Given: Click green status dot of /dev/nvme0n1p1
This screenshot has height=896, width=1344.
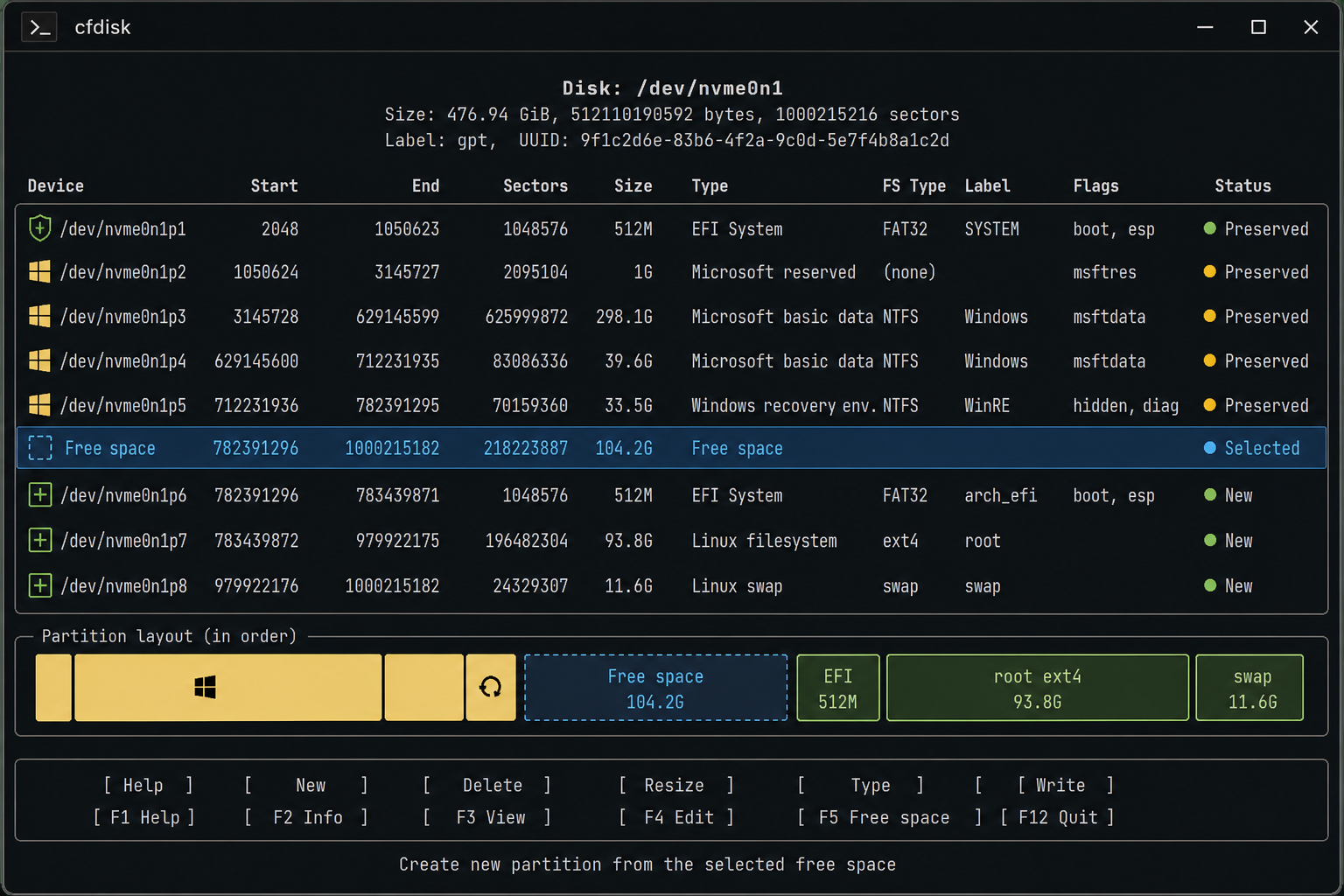Looking at the screenshot, I should (x=1210, y=228).
